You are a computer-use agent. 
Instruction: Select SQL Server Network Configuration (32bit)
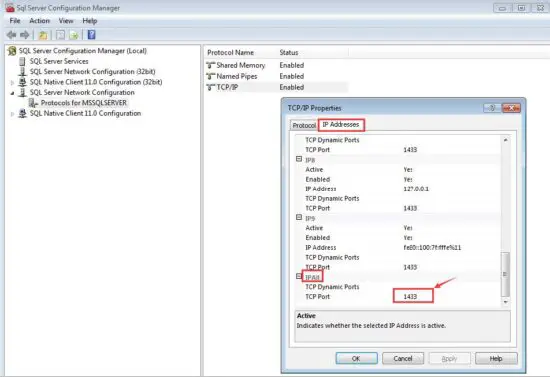93,72
